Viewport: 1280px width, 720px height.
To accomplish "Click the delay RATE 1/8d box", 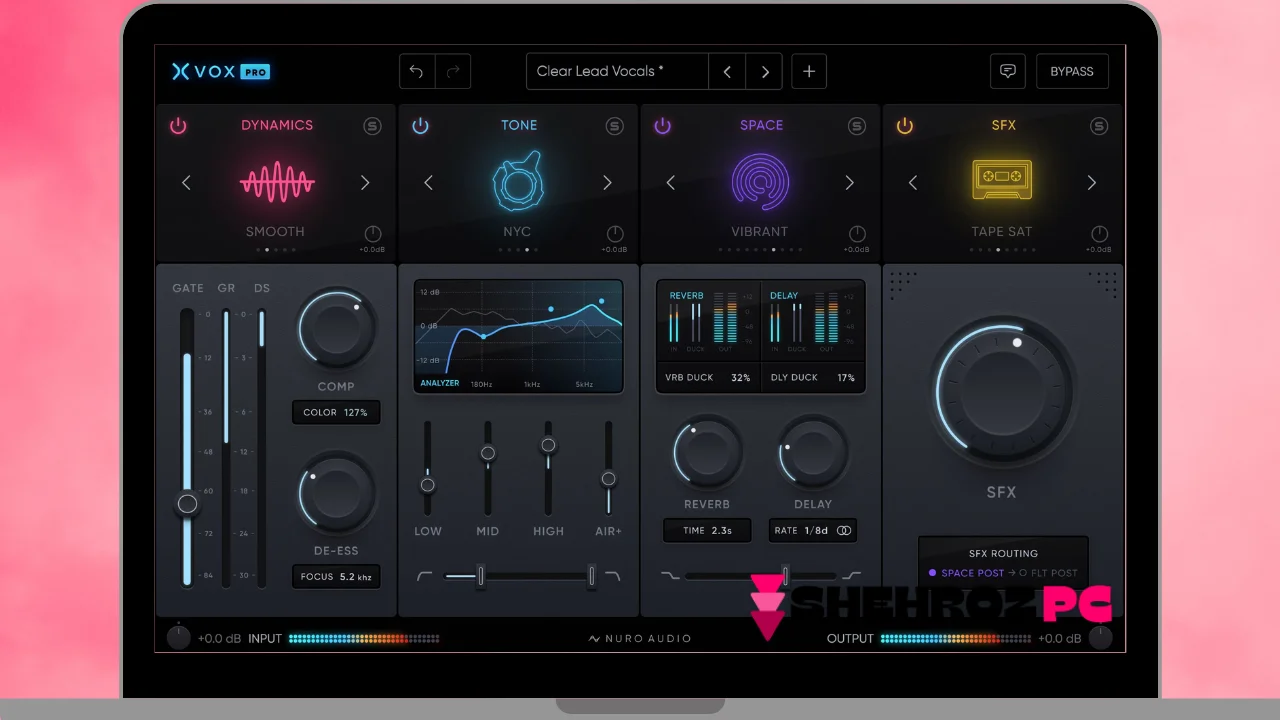I will coord(813,530).
